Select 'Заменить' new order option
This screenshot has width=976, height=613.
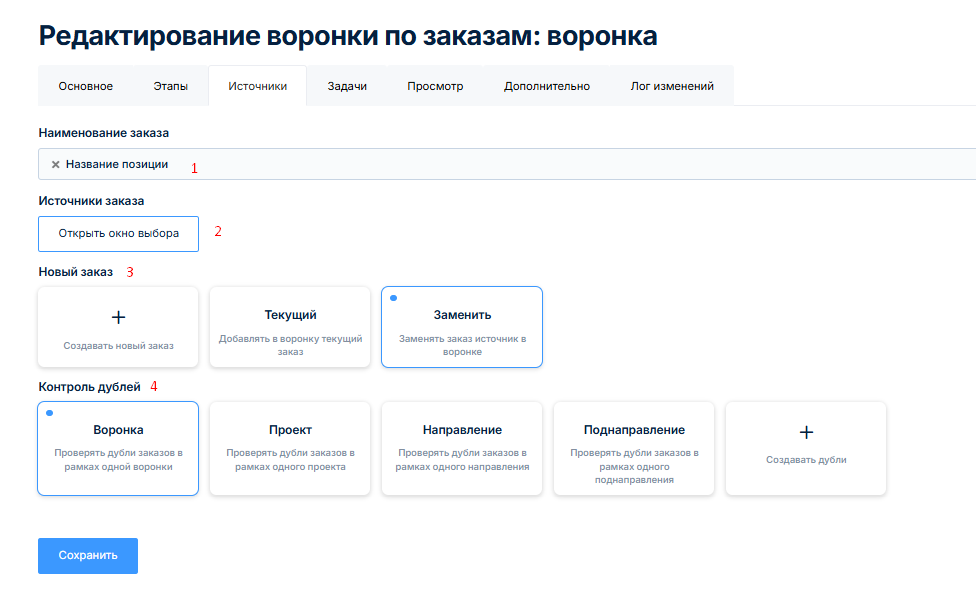click(x=462, y=327)
